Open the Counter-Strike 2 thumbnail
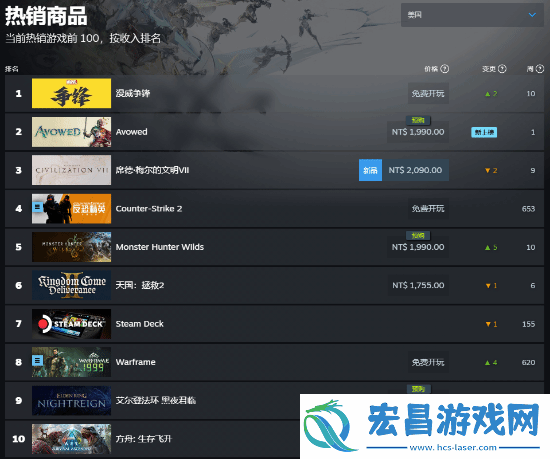The height and width of the screenshot is (459, 550). 72,209
